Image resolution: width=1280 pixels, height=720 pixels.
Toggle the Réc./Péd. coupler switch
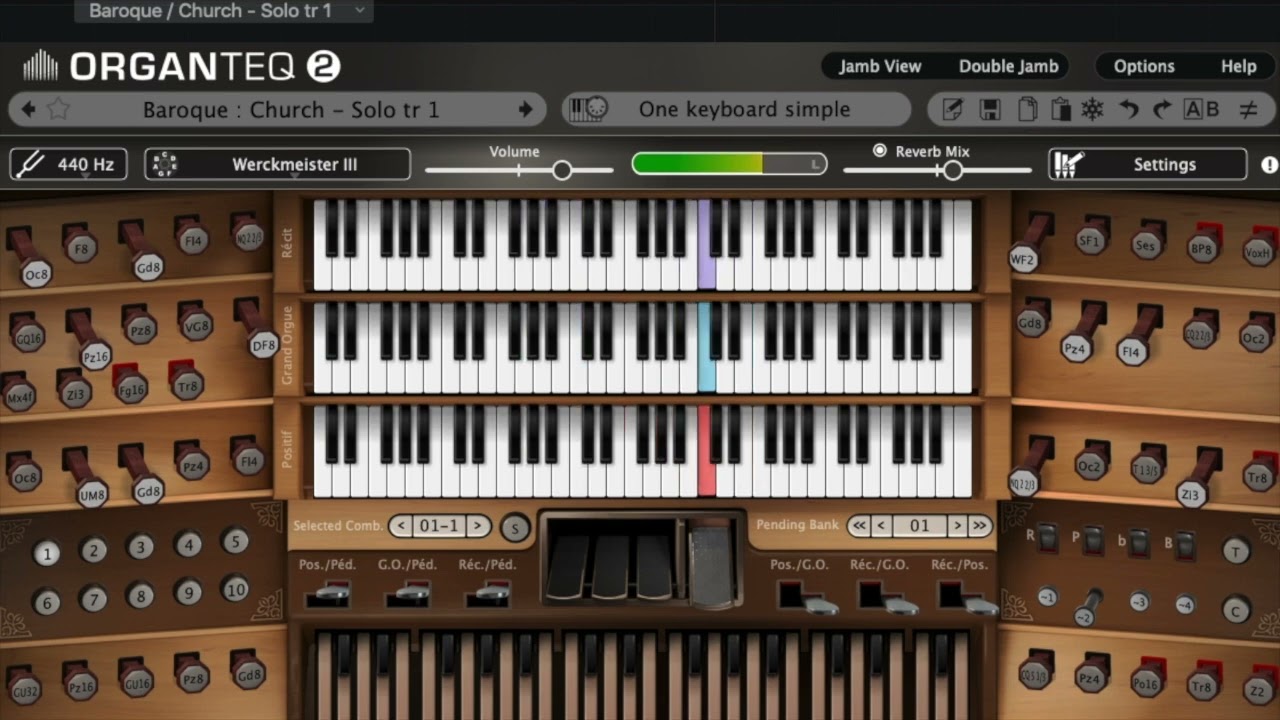point(487,594)
